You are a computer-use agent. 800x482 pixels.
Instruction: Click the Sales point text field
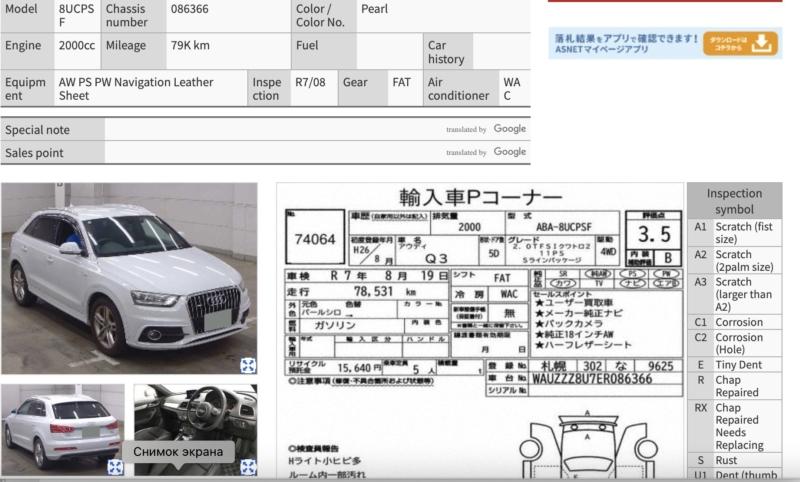[x=270, y=152]
